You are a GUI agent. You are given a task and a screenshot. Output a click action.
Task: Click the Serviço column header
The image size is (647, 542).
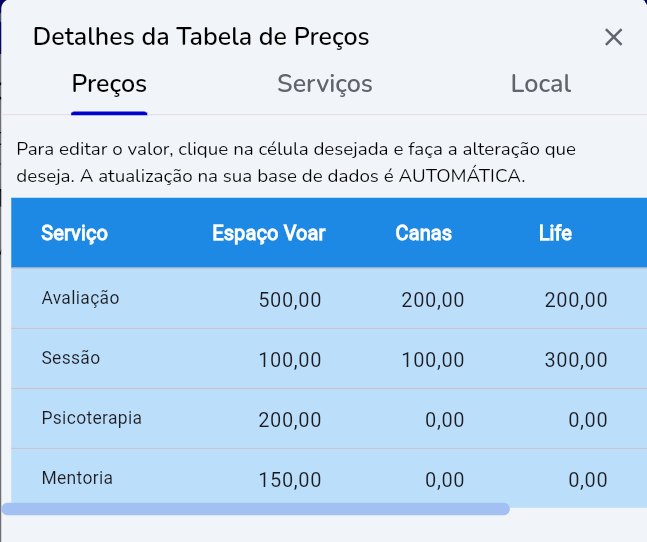(x=75, y=234)
